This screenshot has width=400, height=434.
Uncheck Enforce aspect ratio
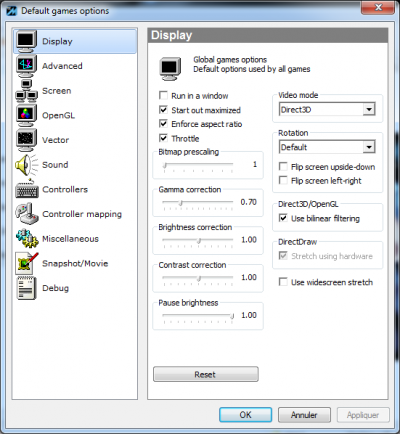[x=163, y=124]
